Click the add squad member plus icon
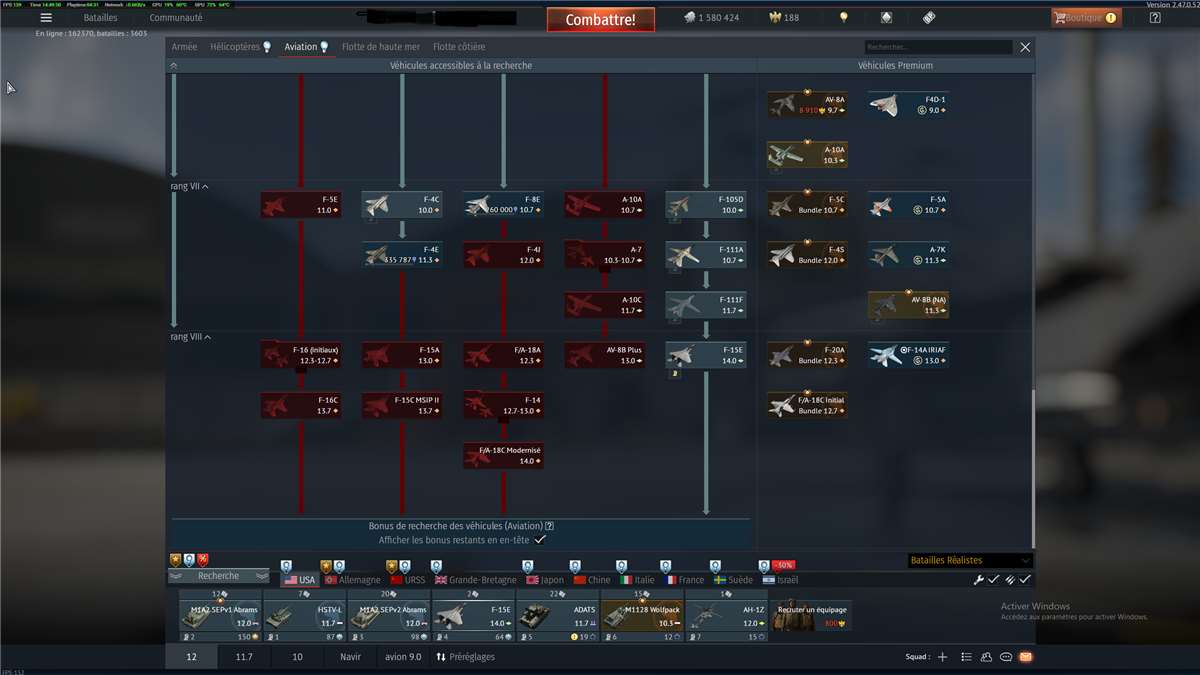The height and width of the screenshot is (675, 1200). click(x=941, y=657)
